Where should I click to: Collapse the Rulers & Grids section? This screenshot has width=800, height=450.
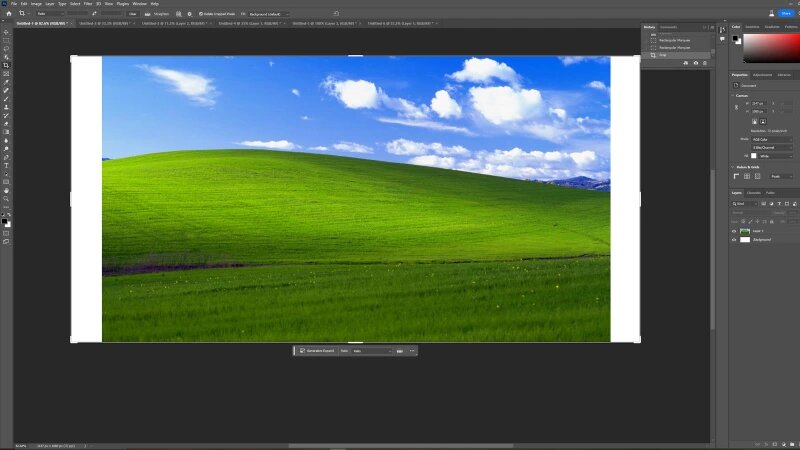[x=733, y=167]
